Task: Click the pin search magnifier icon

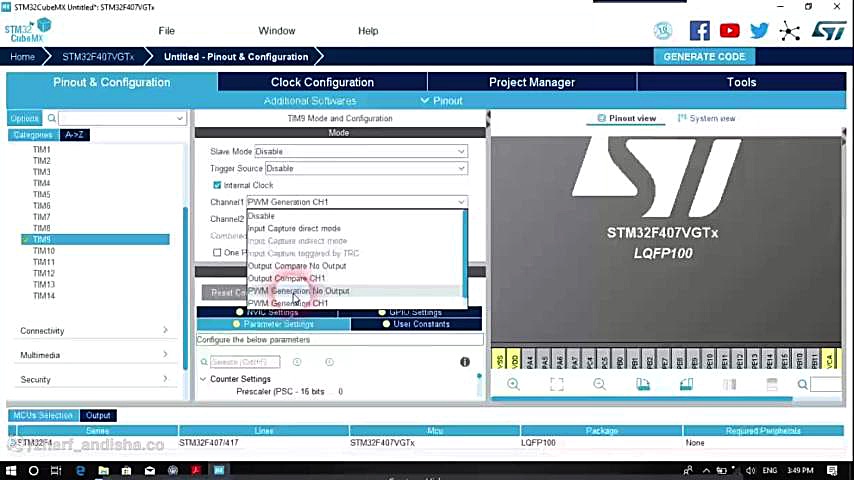Action: (x=802, y=384)
